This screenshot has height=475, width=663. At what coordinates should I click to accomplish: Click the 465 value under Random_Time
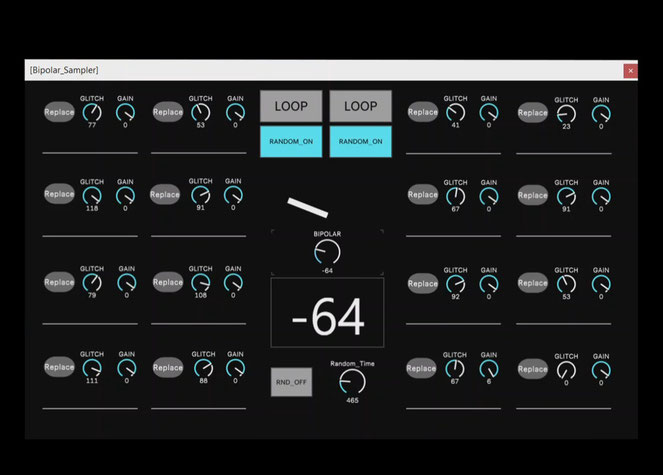[352, 400]
